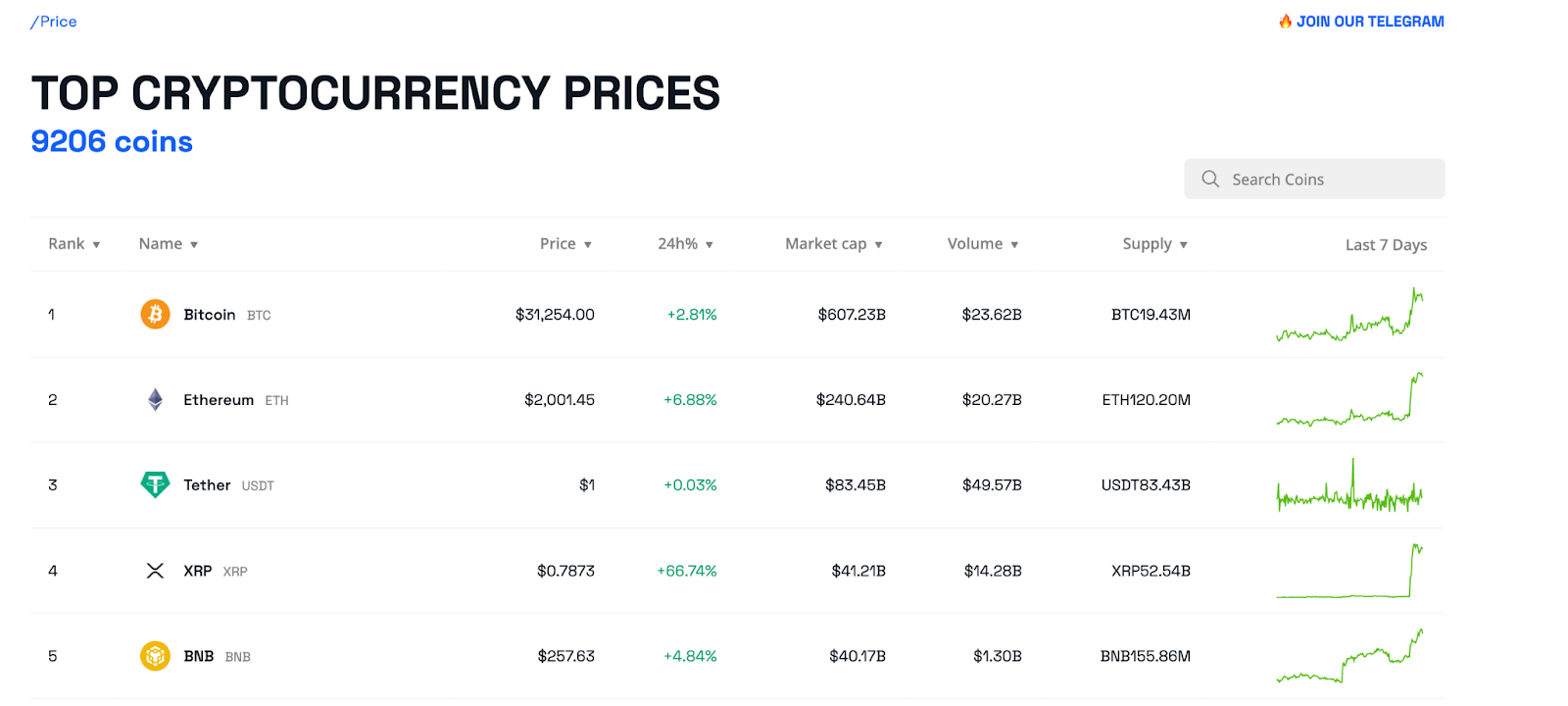Expand the 24h% column sorter
This screenshot has width=1568, height=706.
pyautogui.click(x=685, y=243)
